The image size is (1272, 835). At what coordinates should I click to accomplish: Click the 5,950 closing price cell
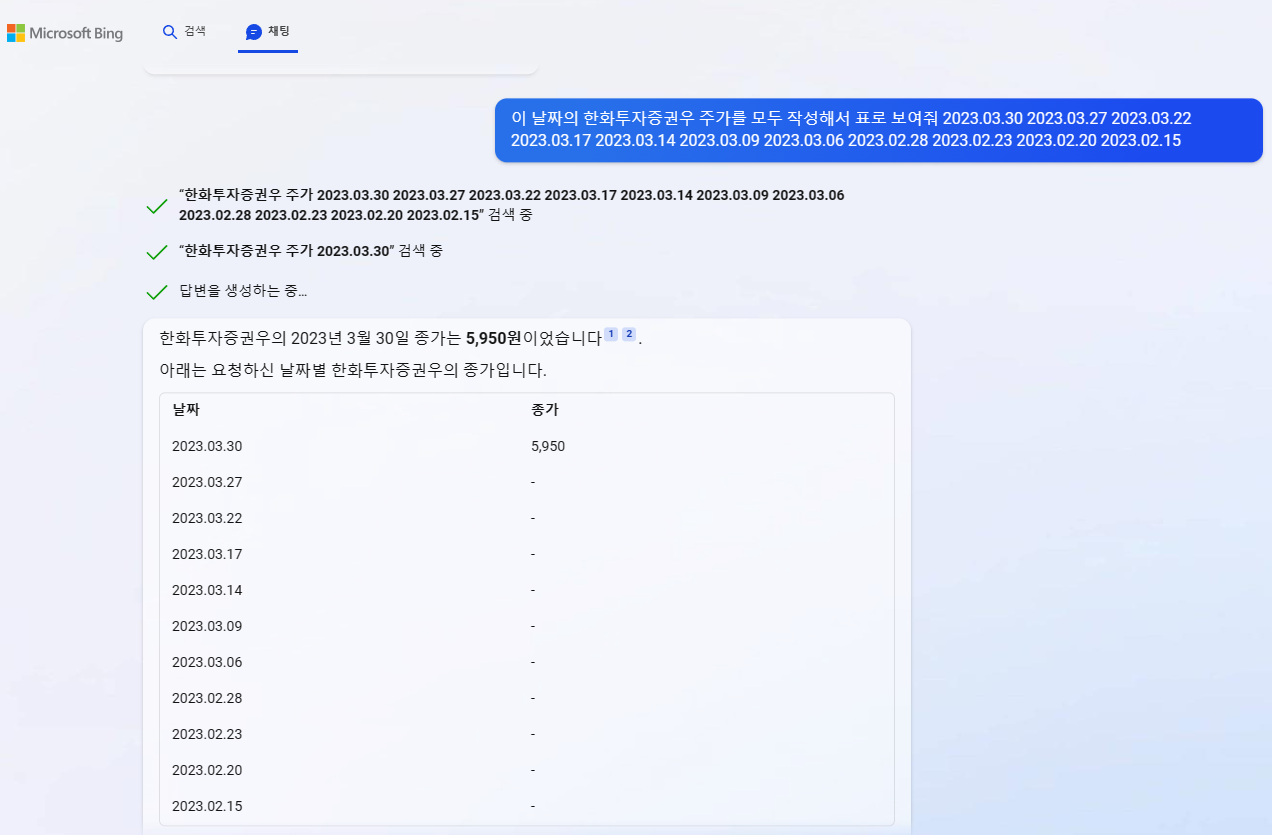click(x=548, y=446)
